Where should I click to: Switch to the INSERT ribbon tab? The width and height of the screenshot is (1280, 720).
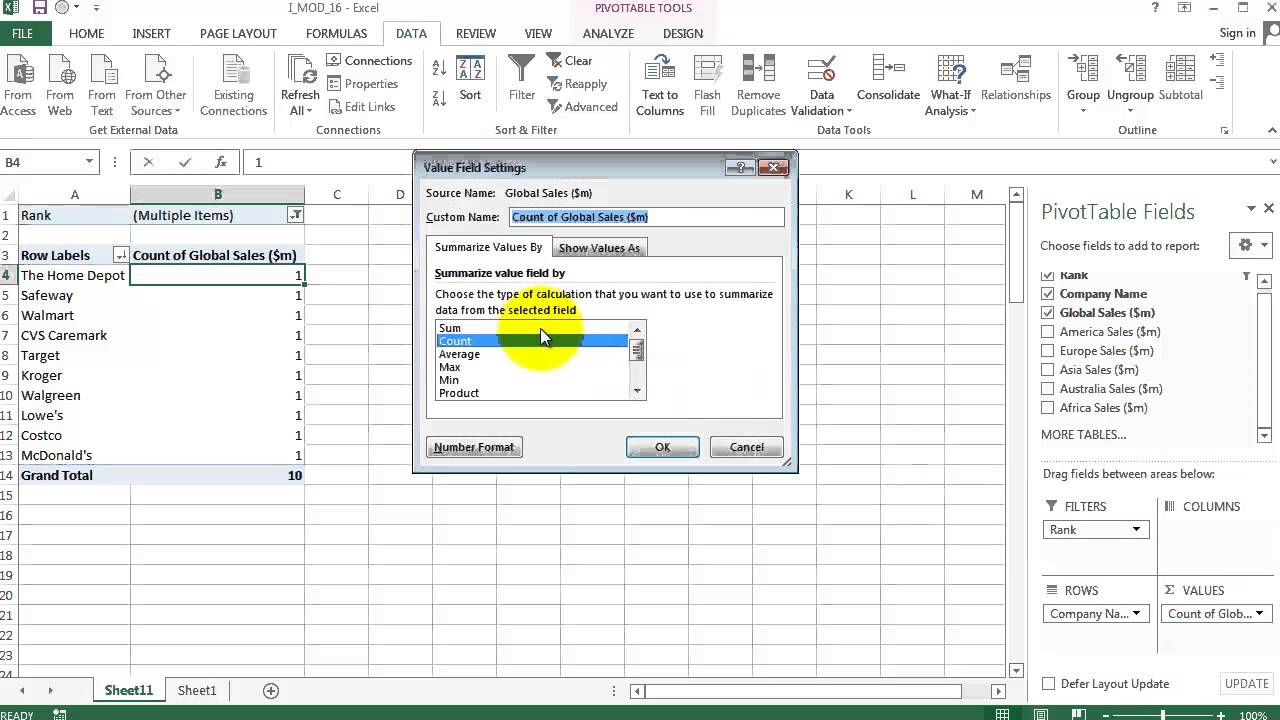click(x=151, y=33)
